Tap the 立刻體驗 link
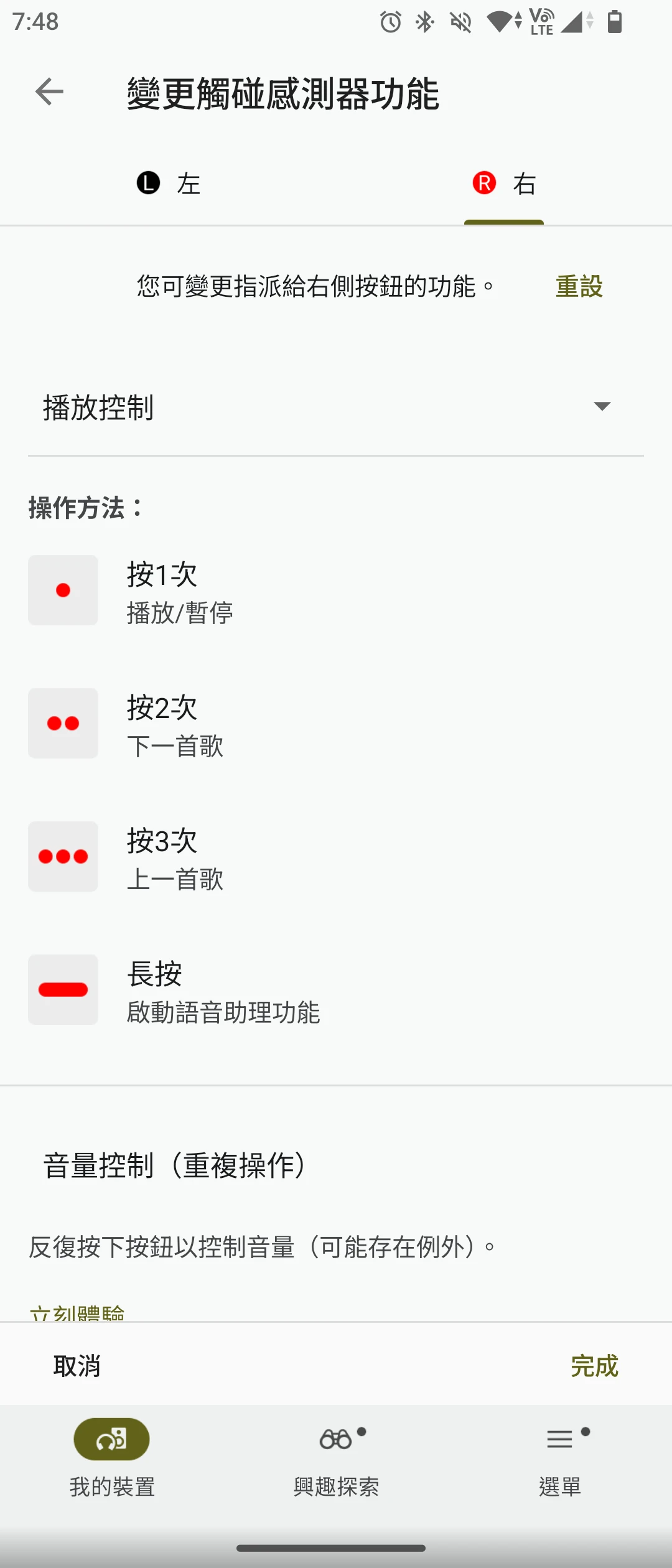This screenshot has height=1568, width=672. [77, 1313]
